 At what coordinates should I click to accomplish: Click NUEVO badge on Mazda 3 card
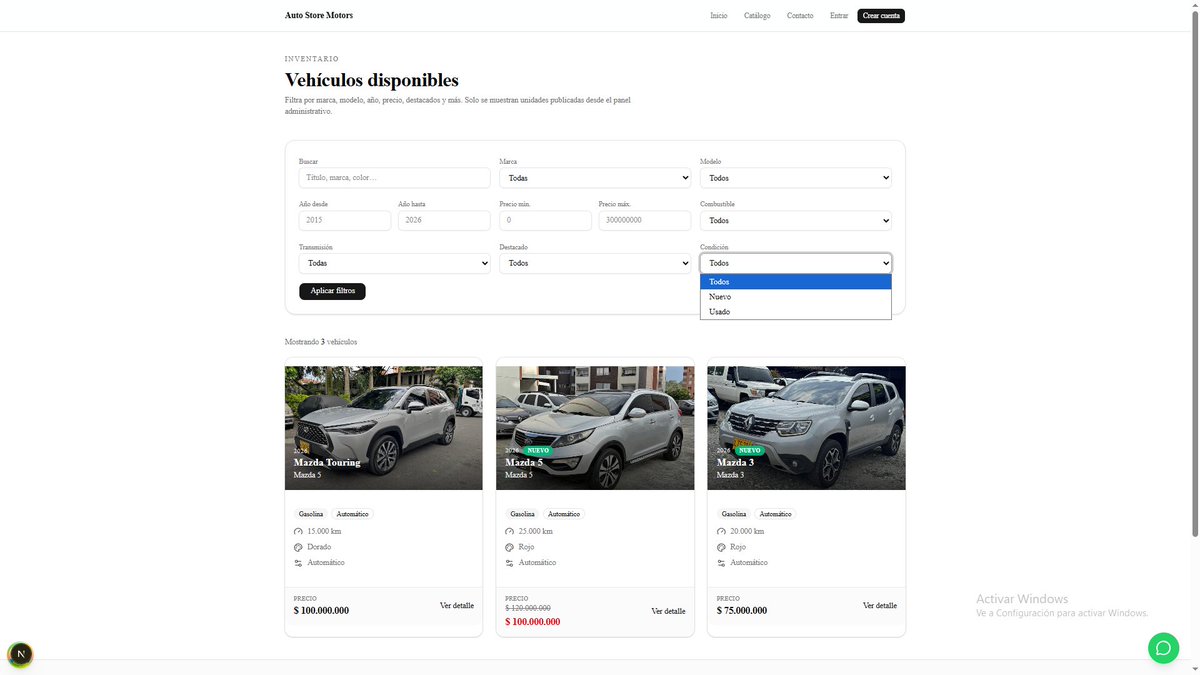pyautogui.click(x=750, y=451)
